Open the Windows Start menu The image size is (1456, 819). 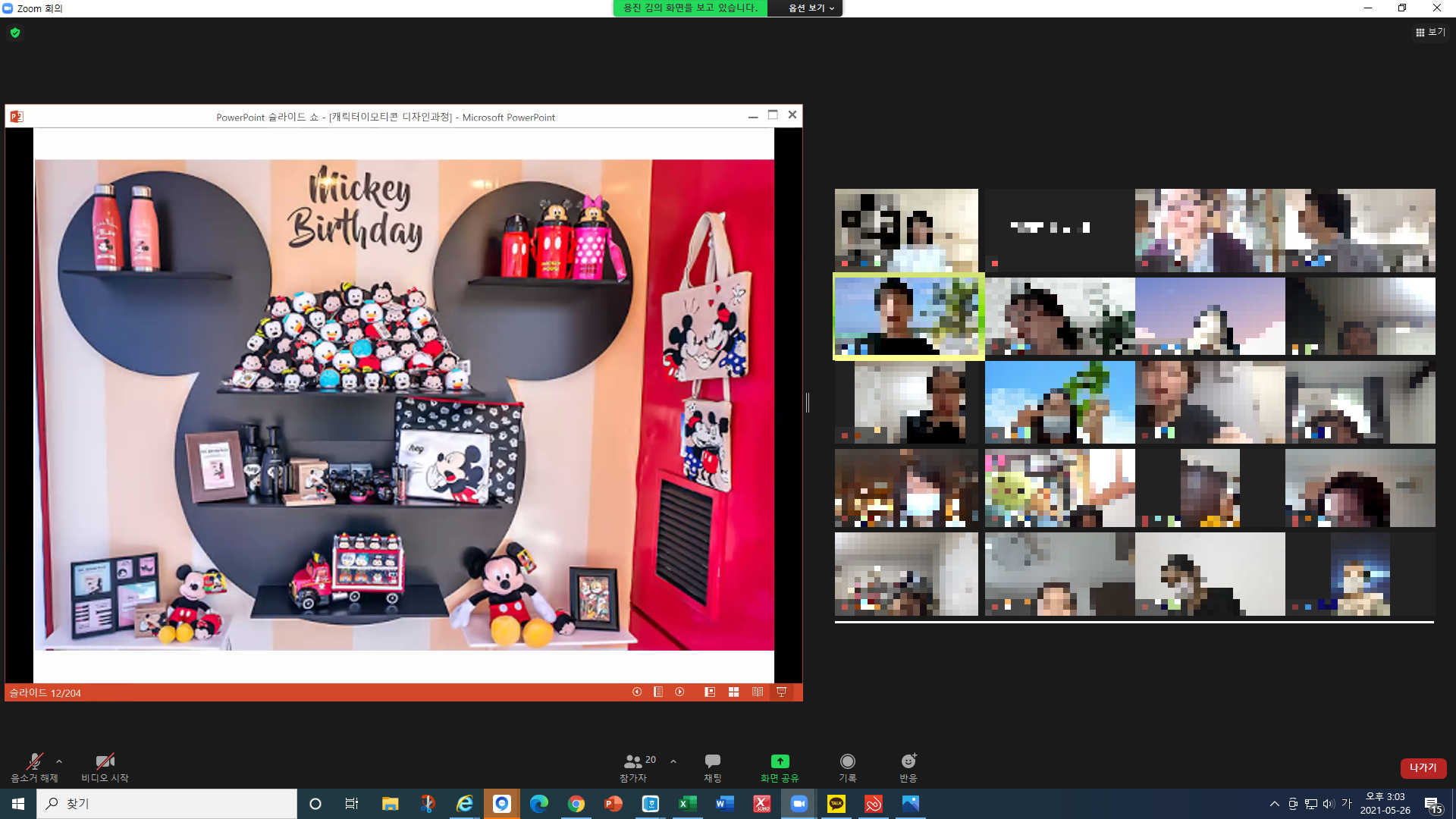click(18, 804)
